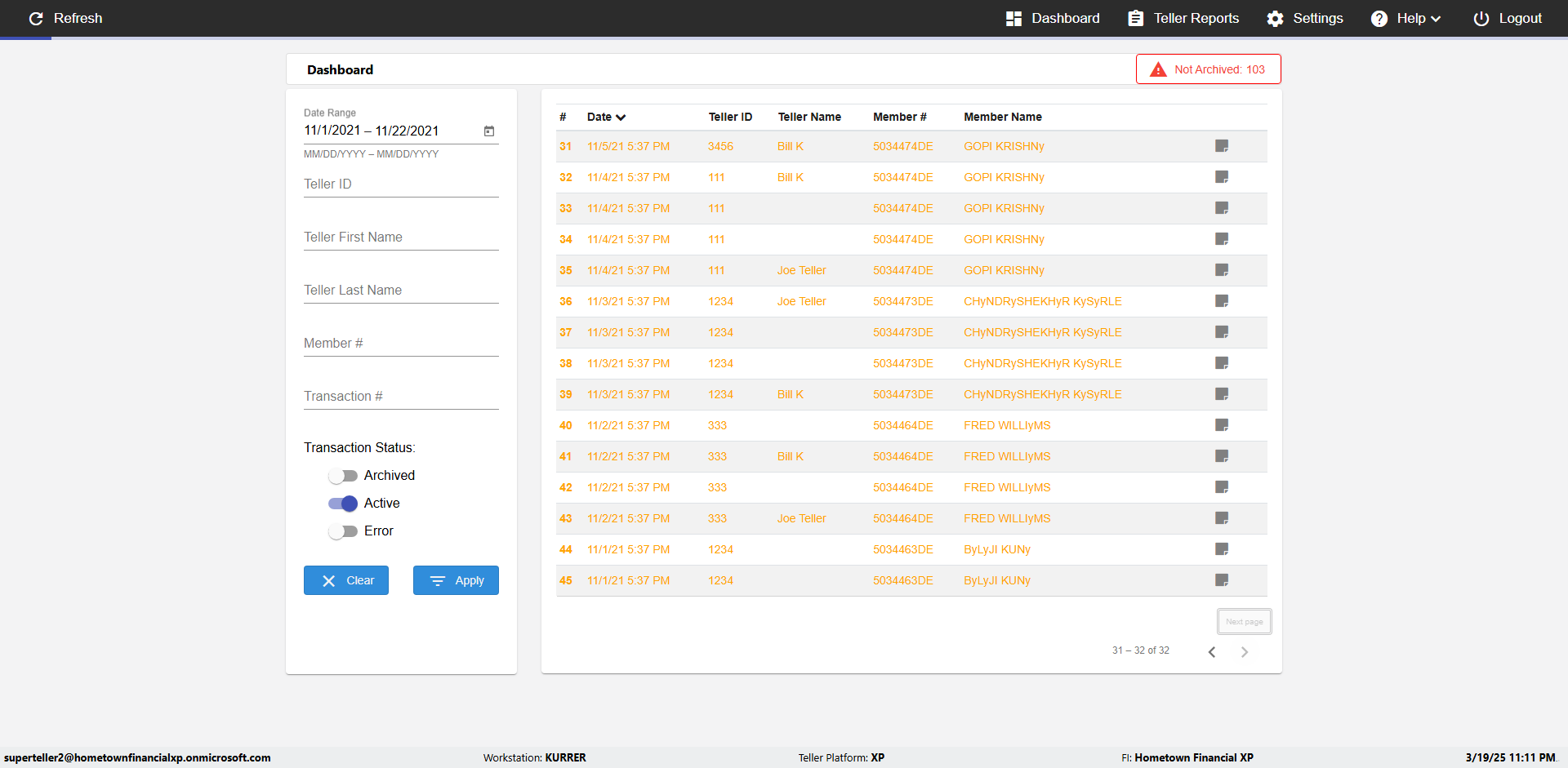The image size is (1568, 768).
Task: Click the Apply filter button
Action: coord(456,580)
